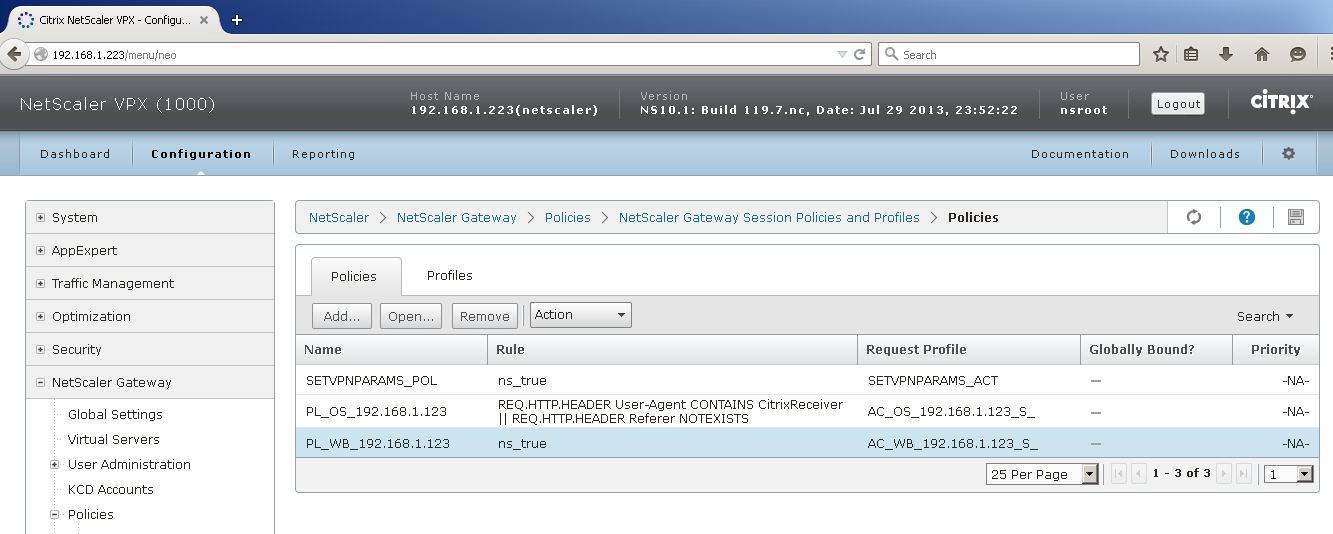
Task: Open the Dashboard tab
Action: pyautogui.click(x=75, y=154)
